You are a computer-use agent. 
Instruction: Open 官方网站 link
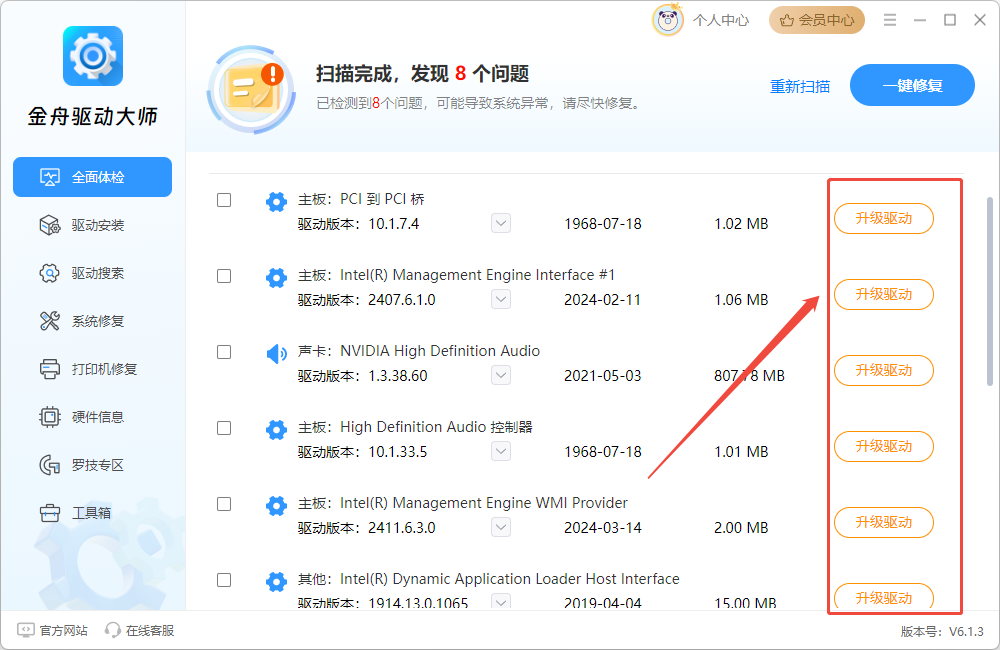coord(53,630)
